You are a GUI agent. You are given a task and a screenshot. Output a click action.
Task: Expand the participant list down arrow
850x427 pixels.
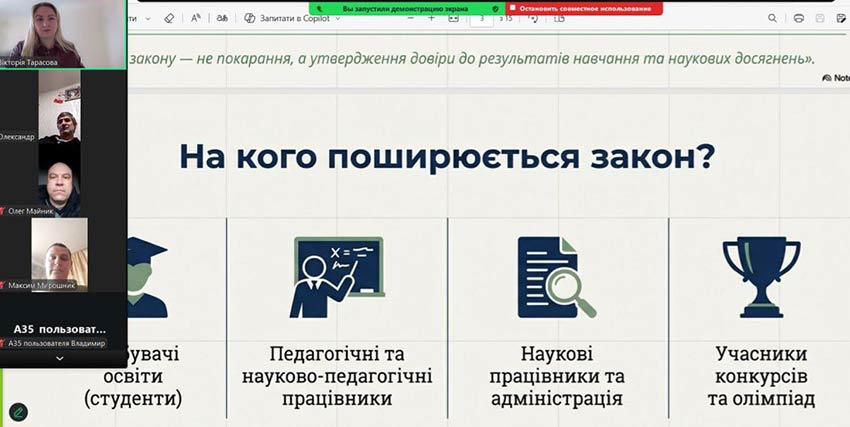(59, 358)
